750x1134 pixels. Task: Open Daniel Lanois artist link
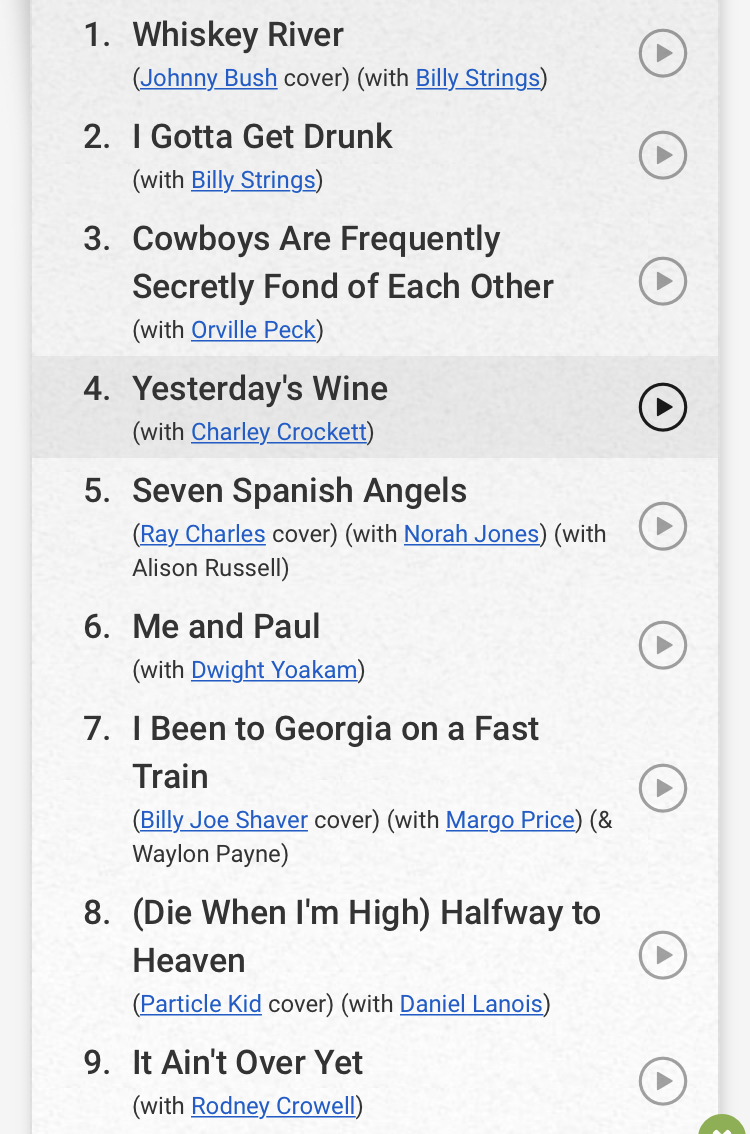pyautogui.click(x=471, y=1004)
